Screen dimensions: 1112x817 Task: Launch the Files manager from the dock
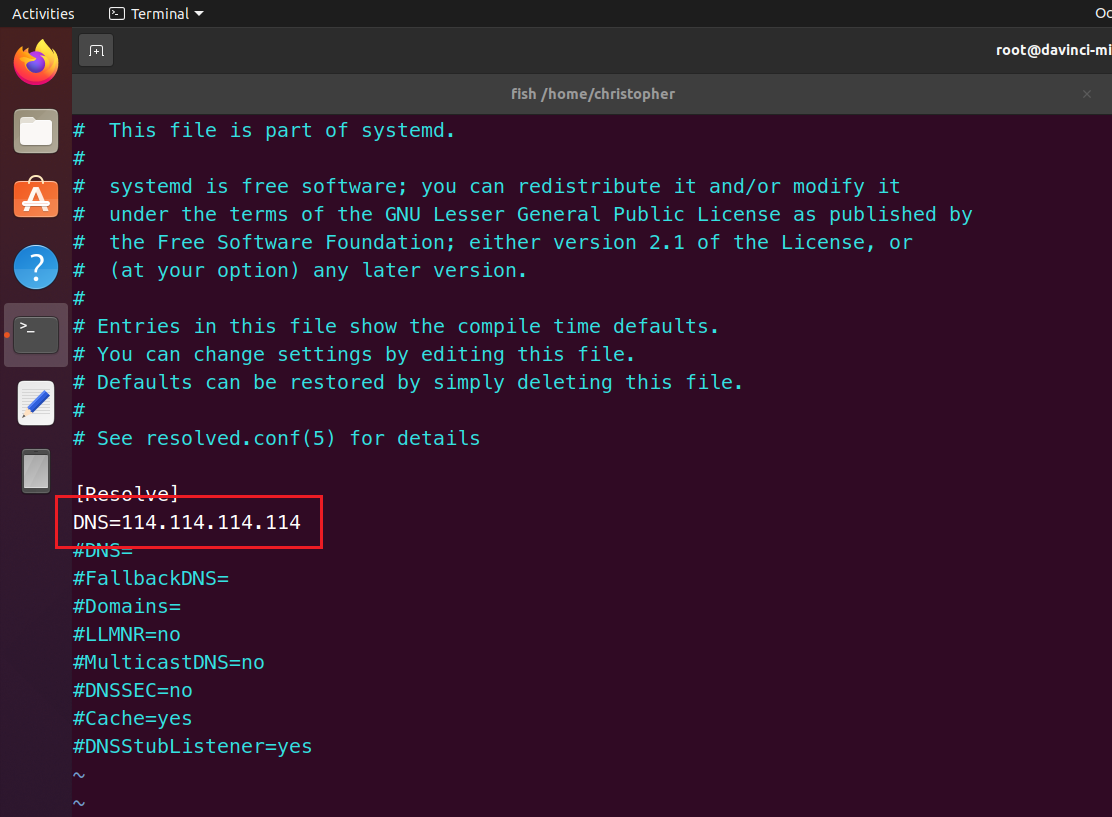coord(36,131)
